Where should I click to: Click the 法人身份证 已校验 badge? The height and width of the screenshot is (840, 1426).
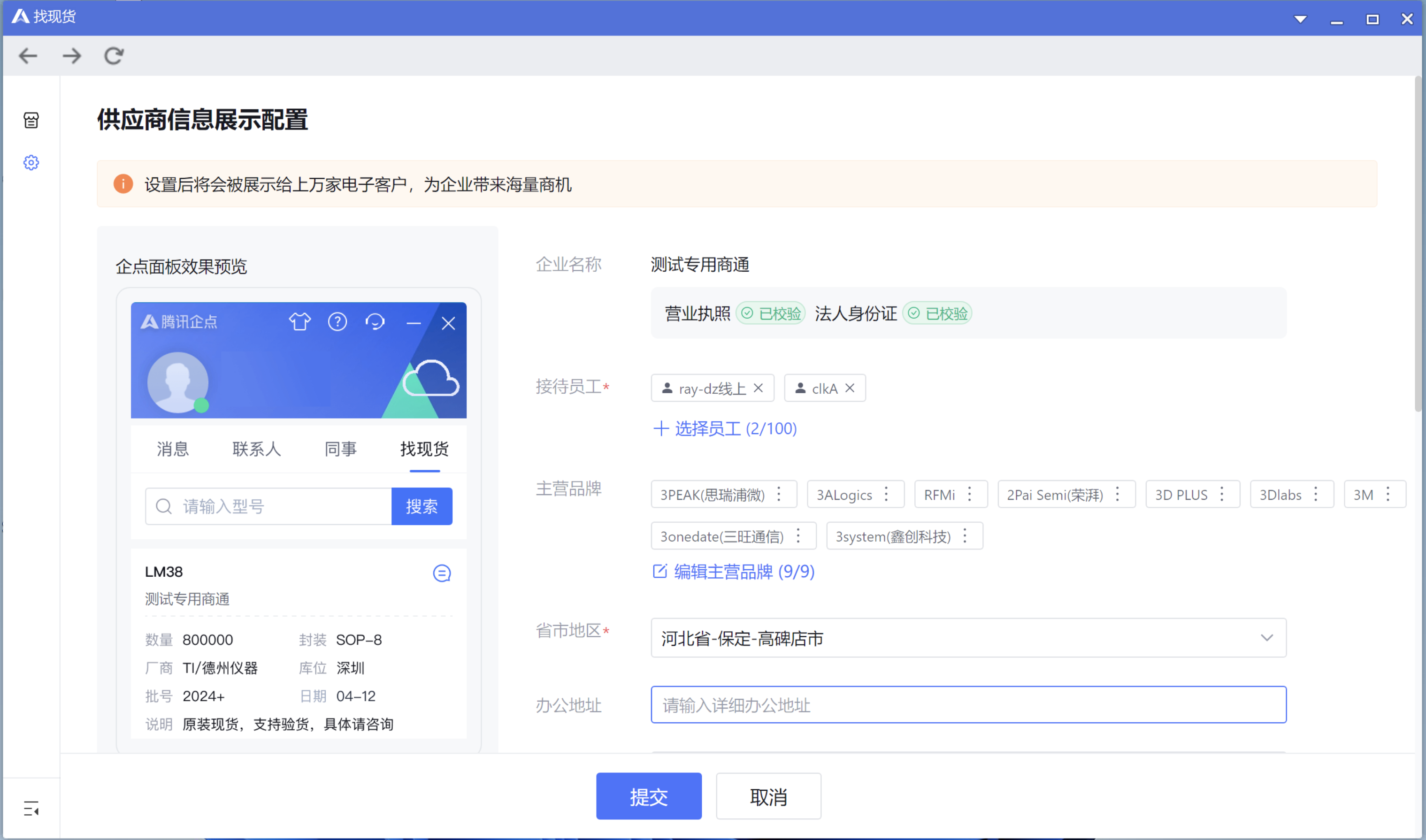coord(937,313)
